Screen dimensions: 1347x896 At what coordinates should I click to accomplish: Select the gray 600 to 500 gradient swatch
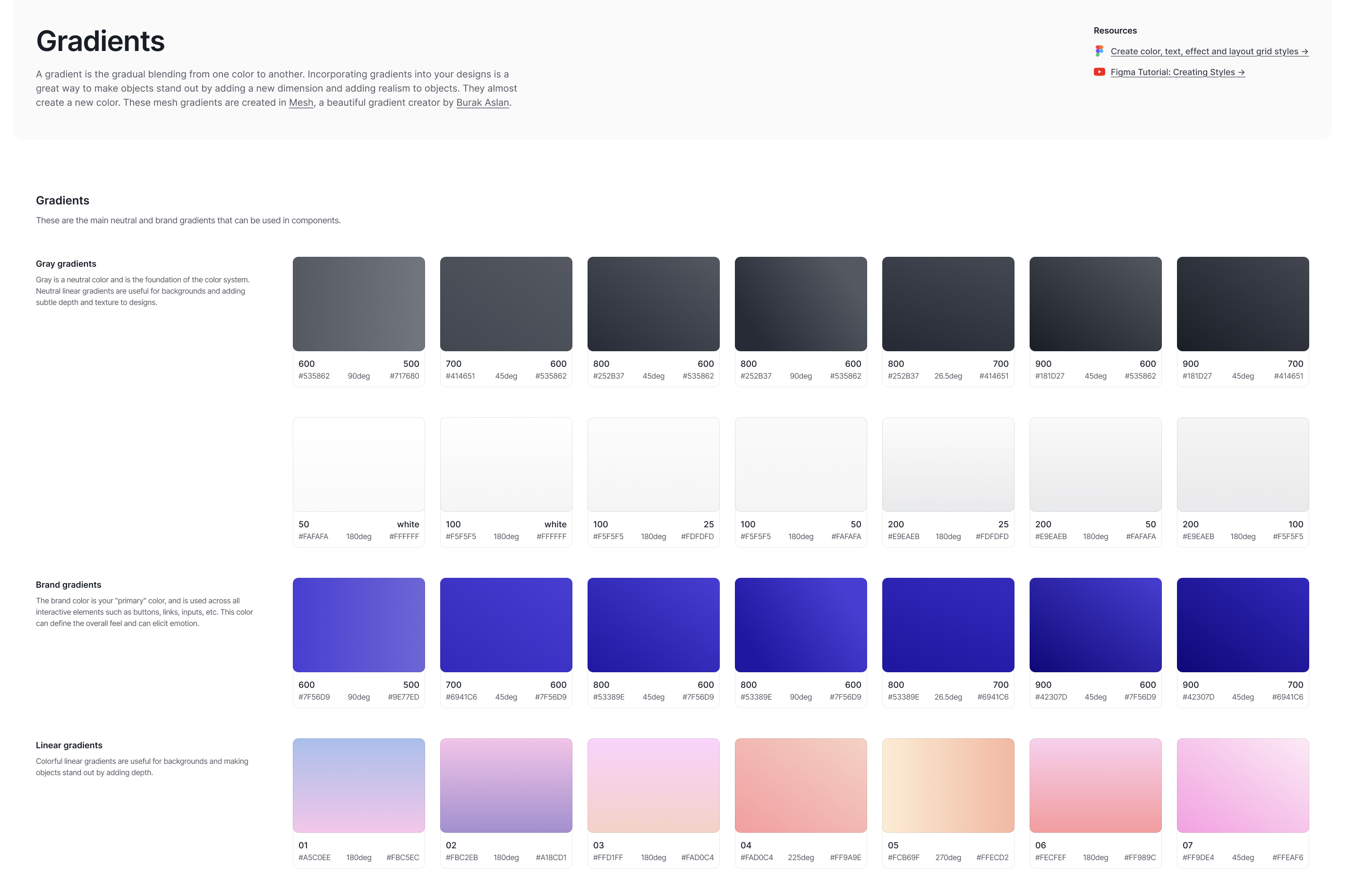tap(358, 304)
